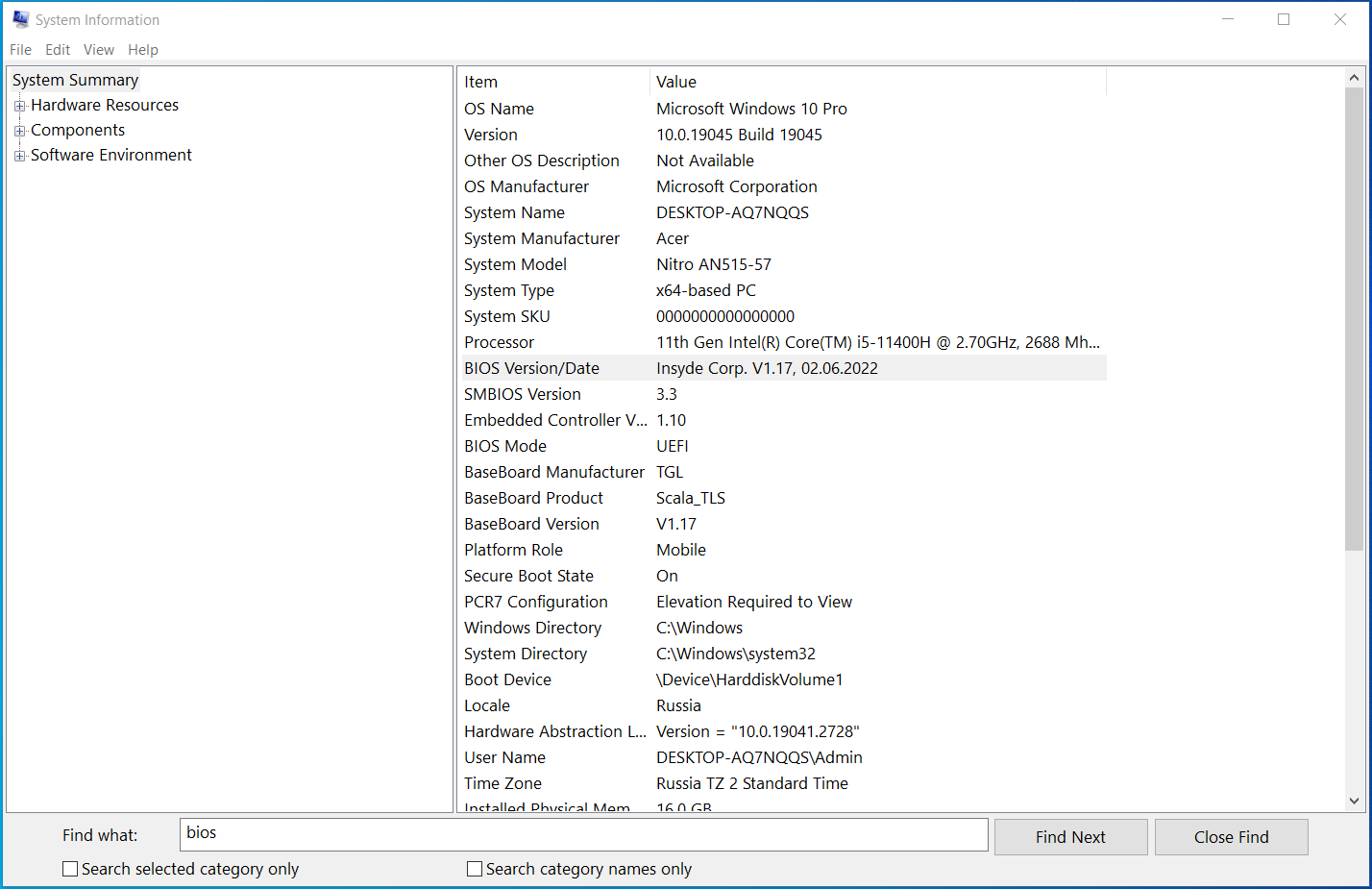Select the BaseBoard Version row
1372x889 pixels.
783,524
